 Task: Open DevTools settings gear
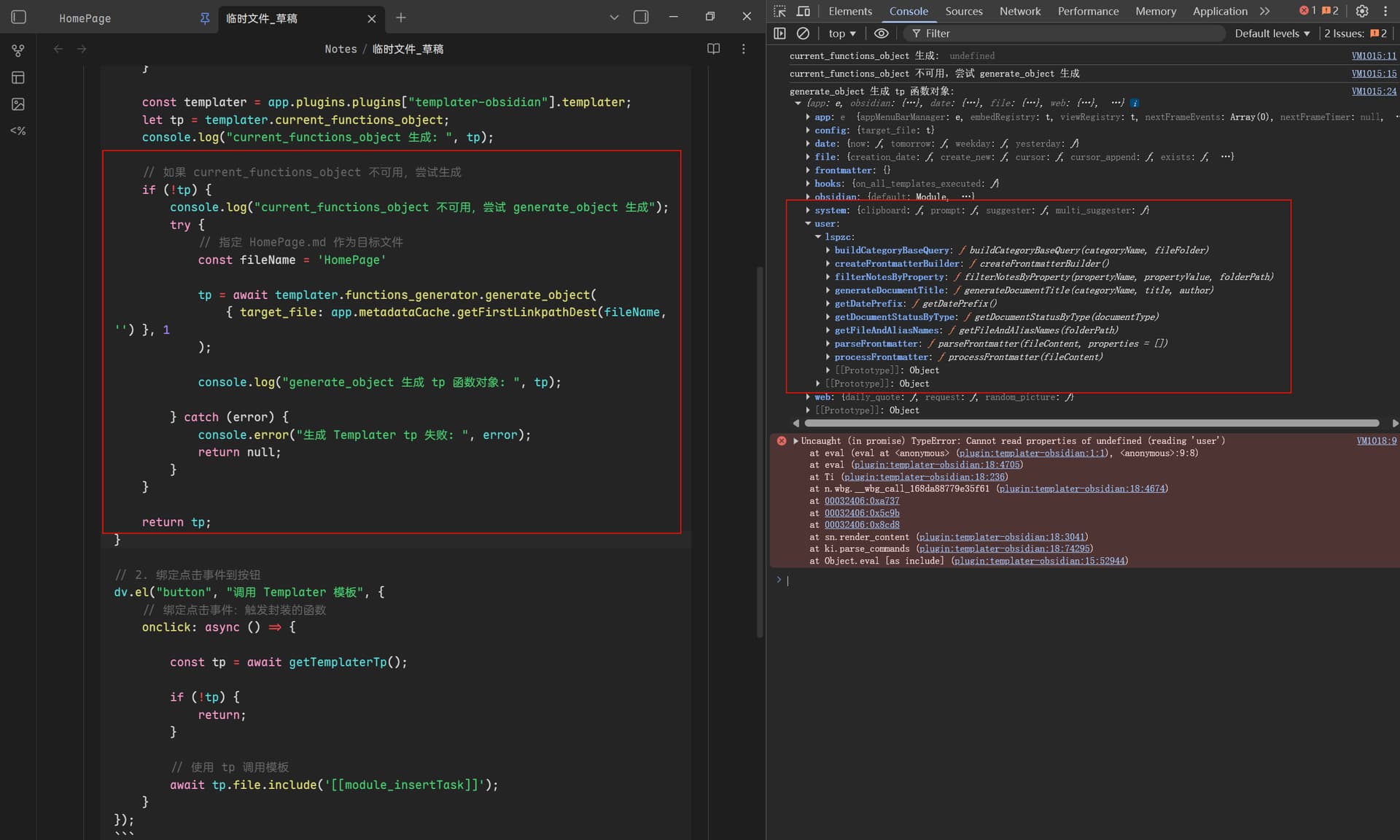coord(1361,11)
